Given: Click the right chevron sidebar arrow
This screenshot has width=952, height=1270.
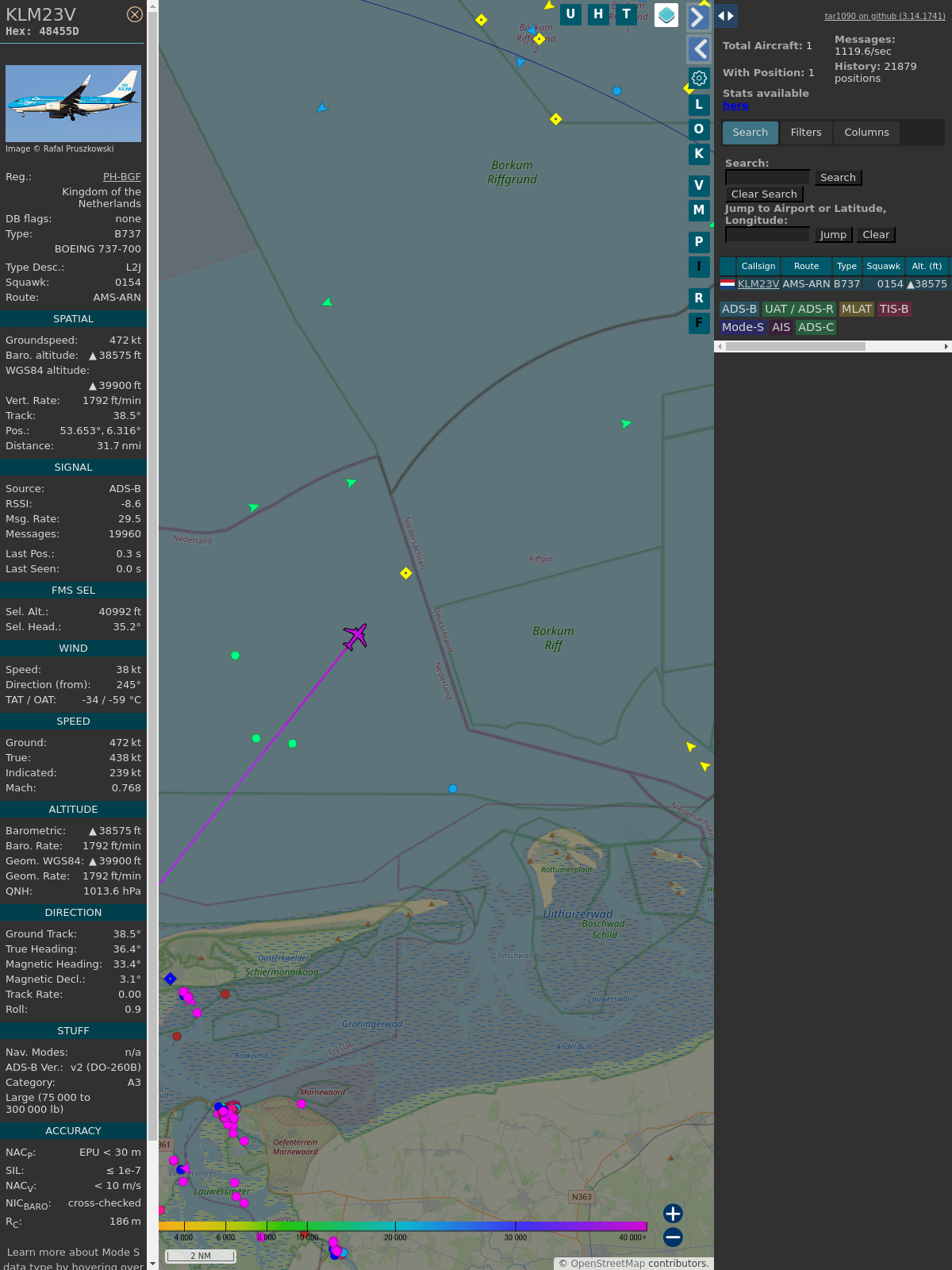Looking at the screenshot, I should (698, 17).
